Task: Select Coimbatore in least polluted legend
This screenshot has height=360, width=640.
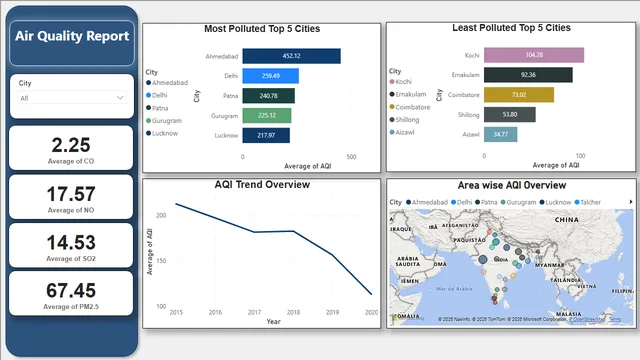Action: tap(410, 107)
